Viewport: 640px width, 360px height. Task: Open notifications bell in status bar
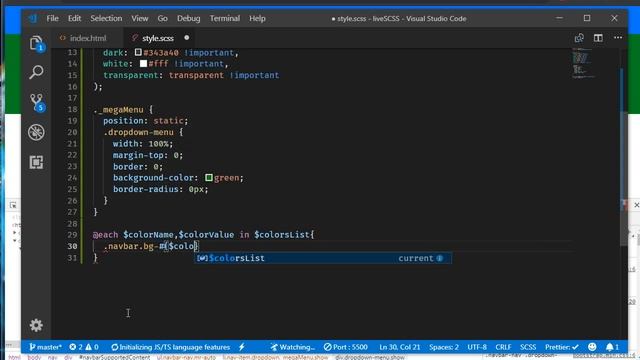pos(612,347)
